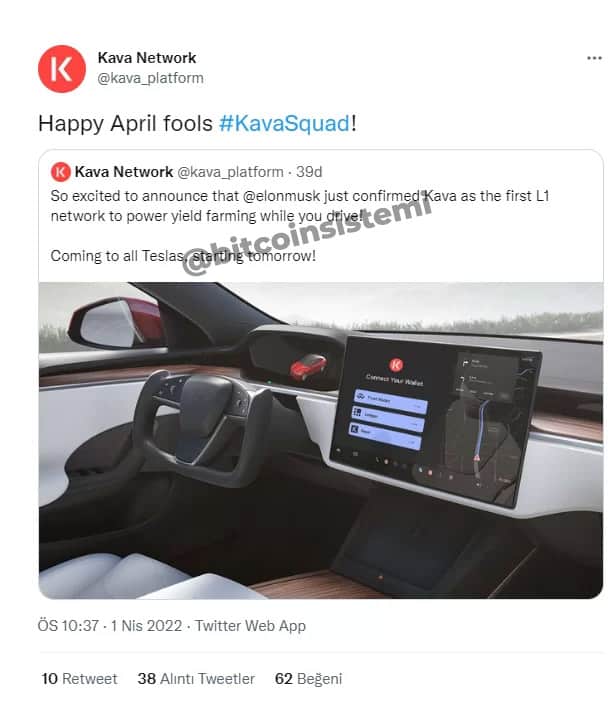View the 38 Alıntı Tweetler list
616x714 pixels.
(x=196, y=679)
